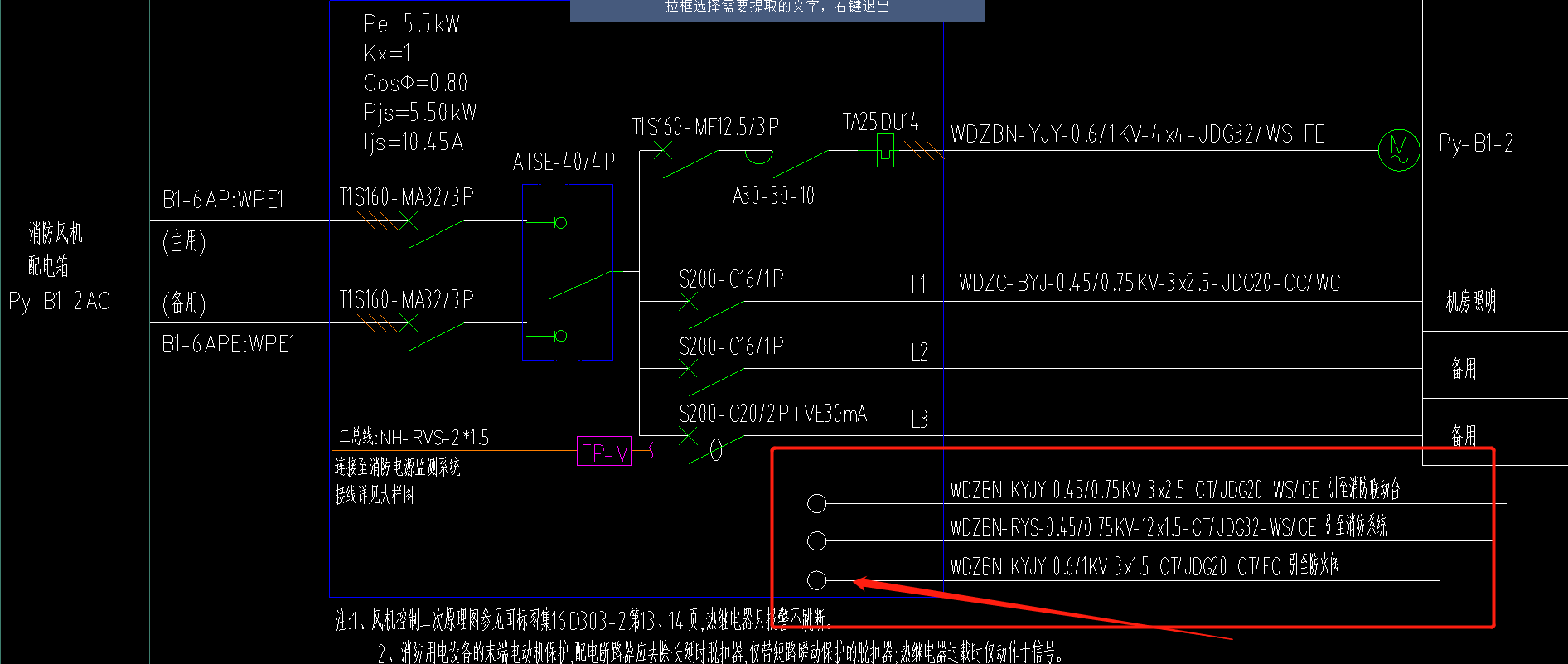
Task: Select the text Pjs=5.50kW
Action: (420, 112)
